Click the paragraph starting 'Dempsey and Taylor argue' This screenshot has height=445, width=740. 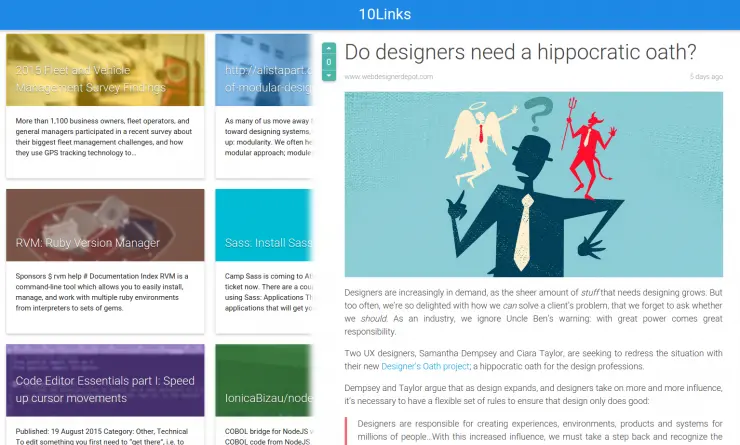[533, 395]
